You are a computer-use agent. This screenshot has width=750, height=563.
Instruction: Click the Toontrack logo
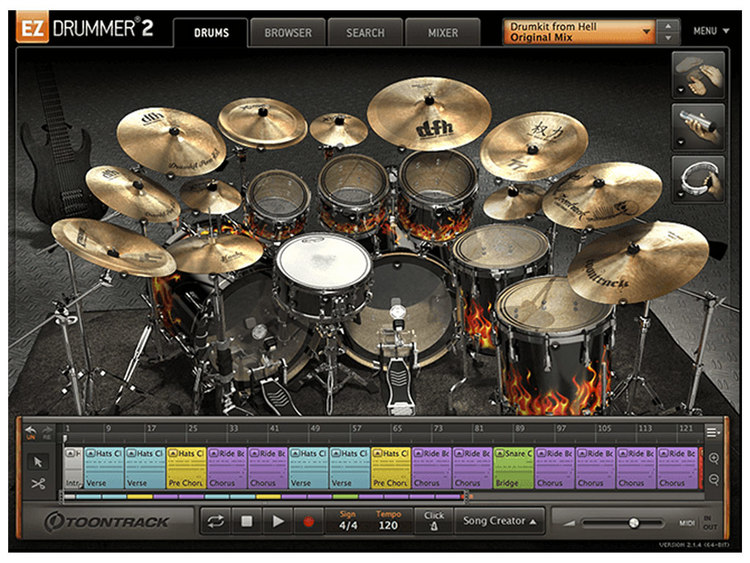108,521
